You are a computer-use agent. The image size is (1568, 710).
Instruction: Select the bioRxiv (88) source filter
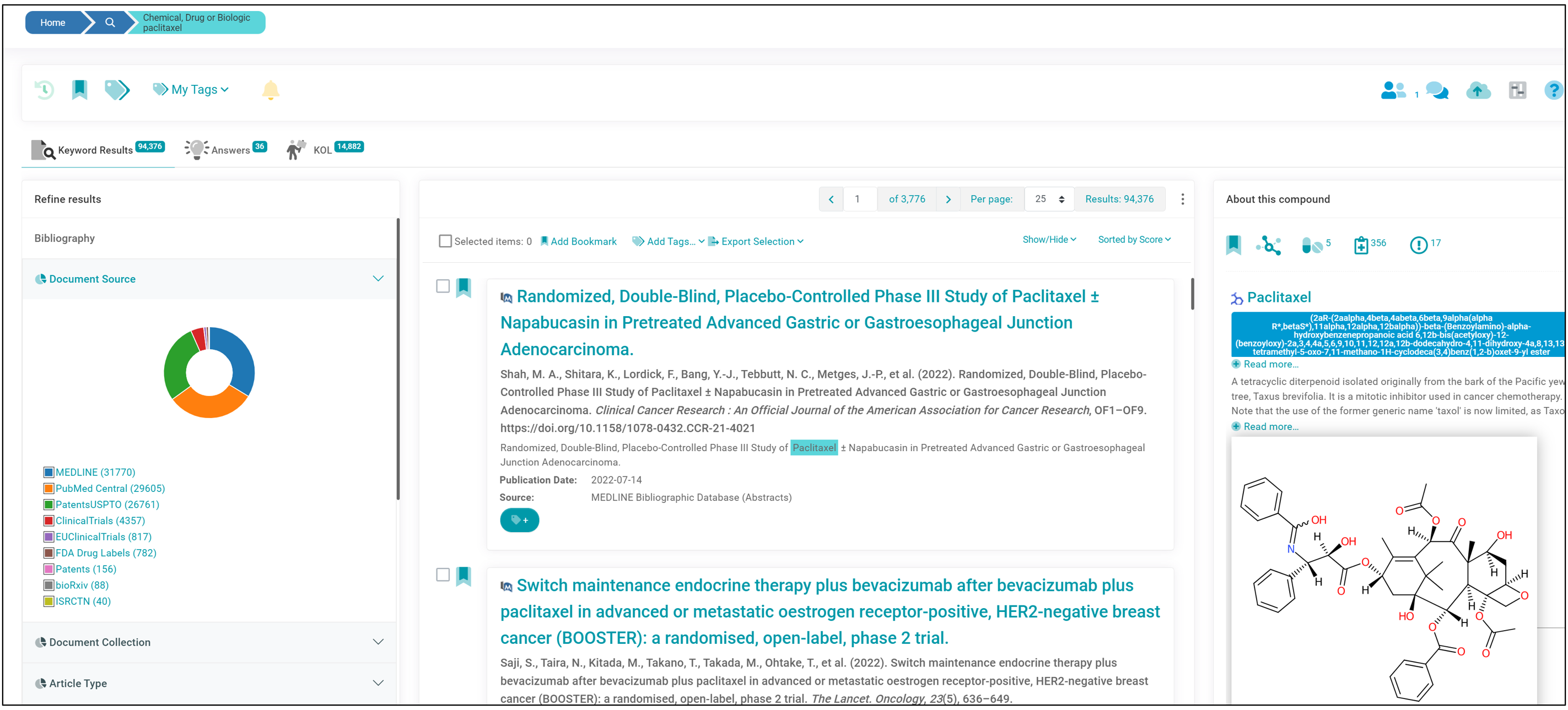coord(82,586)
